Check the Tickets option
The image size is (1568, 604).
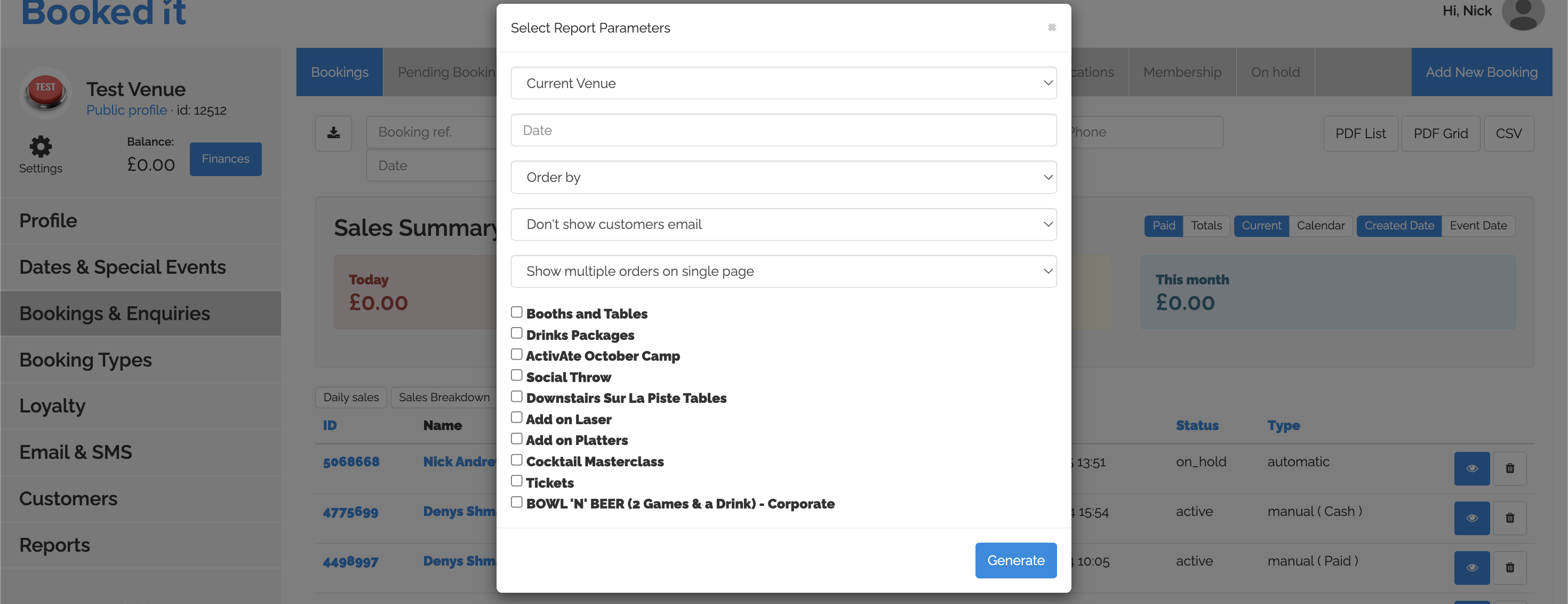[x=517, y=481]
